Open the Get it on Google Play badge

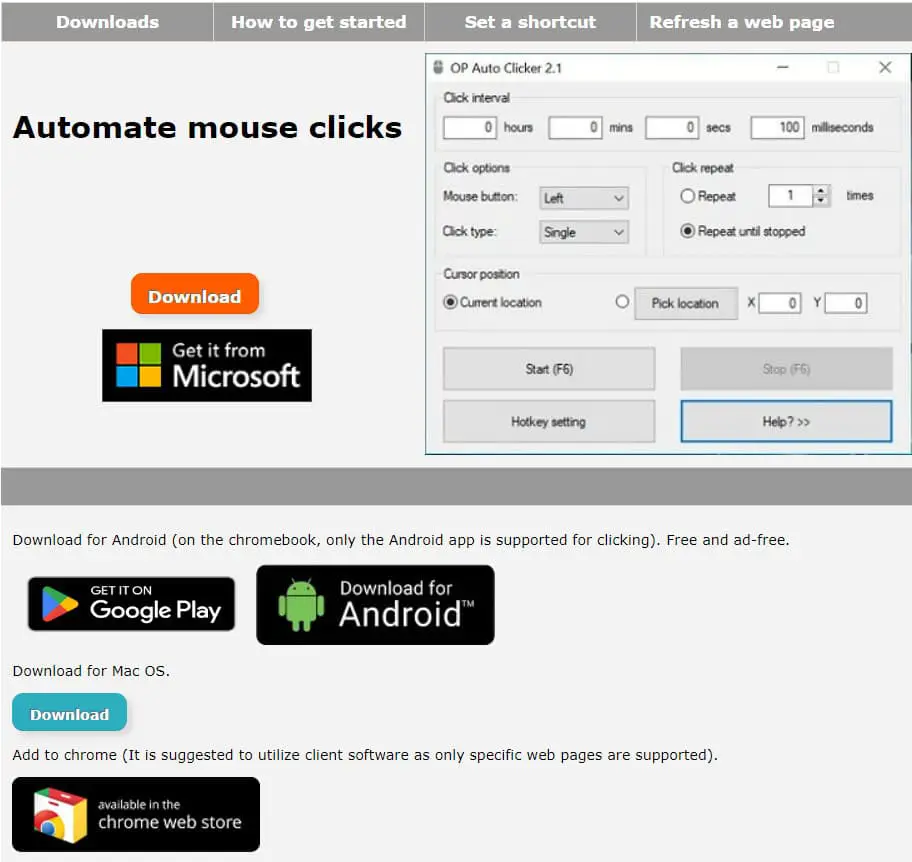131,604
